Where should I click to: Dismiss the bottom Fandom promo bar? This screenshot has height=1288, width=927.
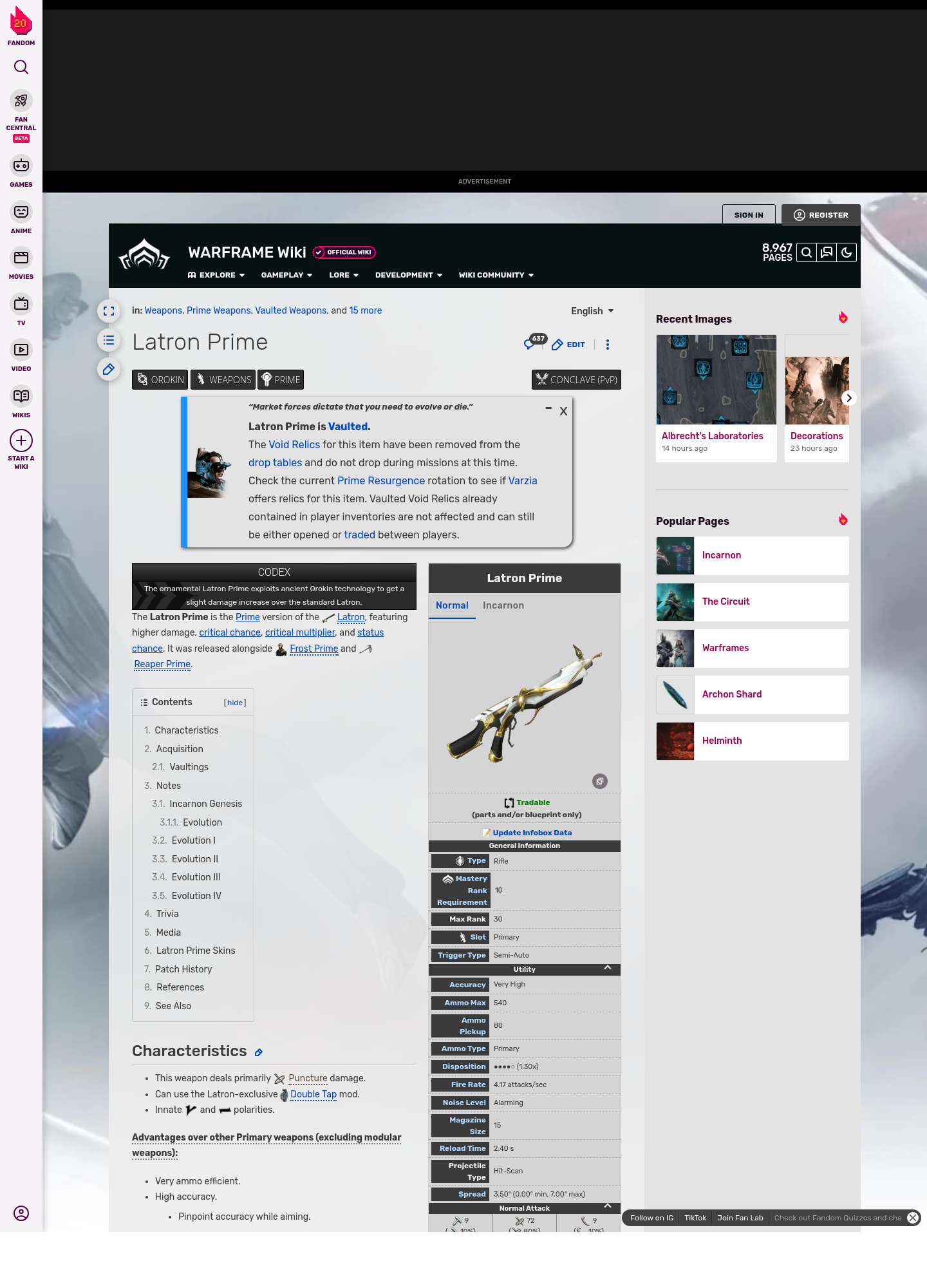tap(913, 1218)
